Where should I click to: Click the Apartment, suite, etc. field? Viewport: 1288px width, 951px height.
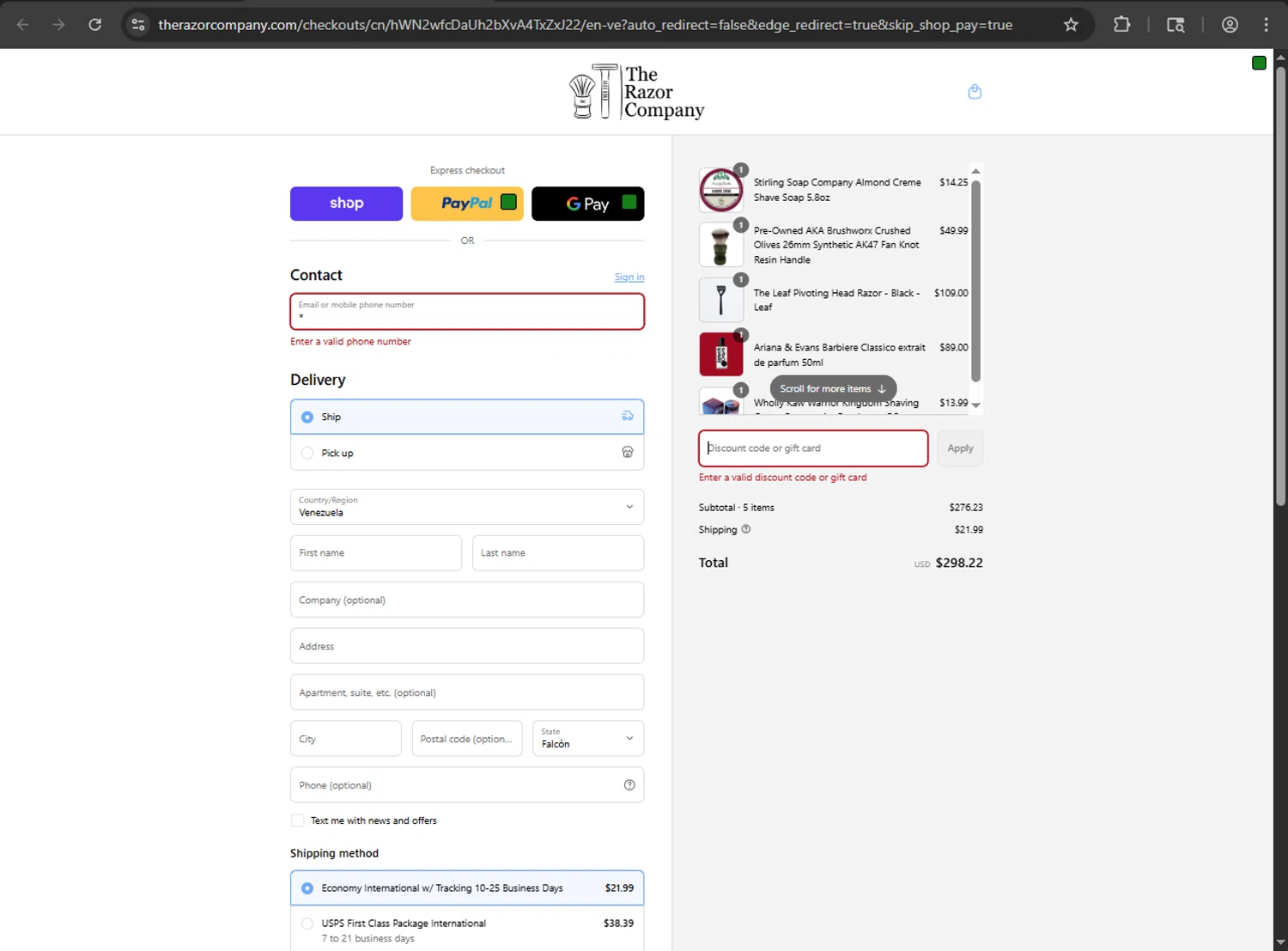[467, 692]
